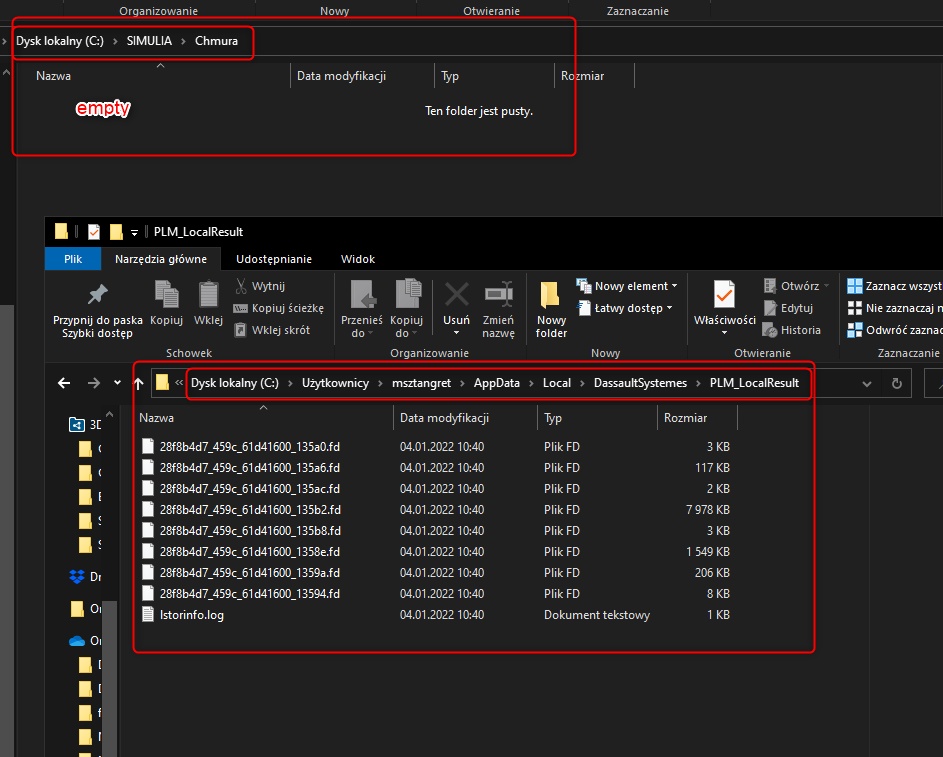Viewport: 943px width, 757px height.
Task: Select file 28f8b4d7_459c_61d41600_1358e.fd
Action: point(250,552)
